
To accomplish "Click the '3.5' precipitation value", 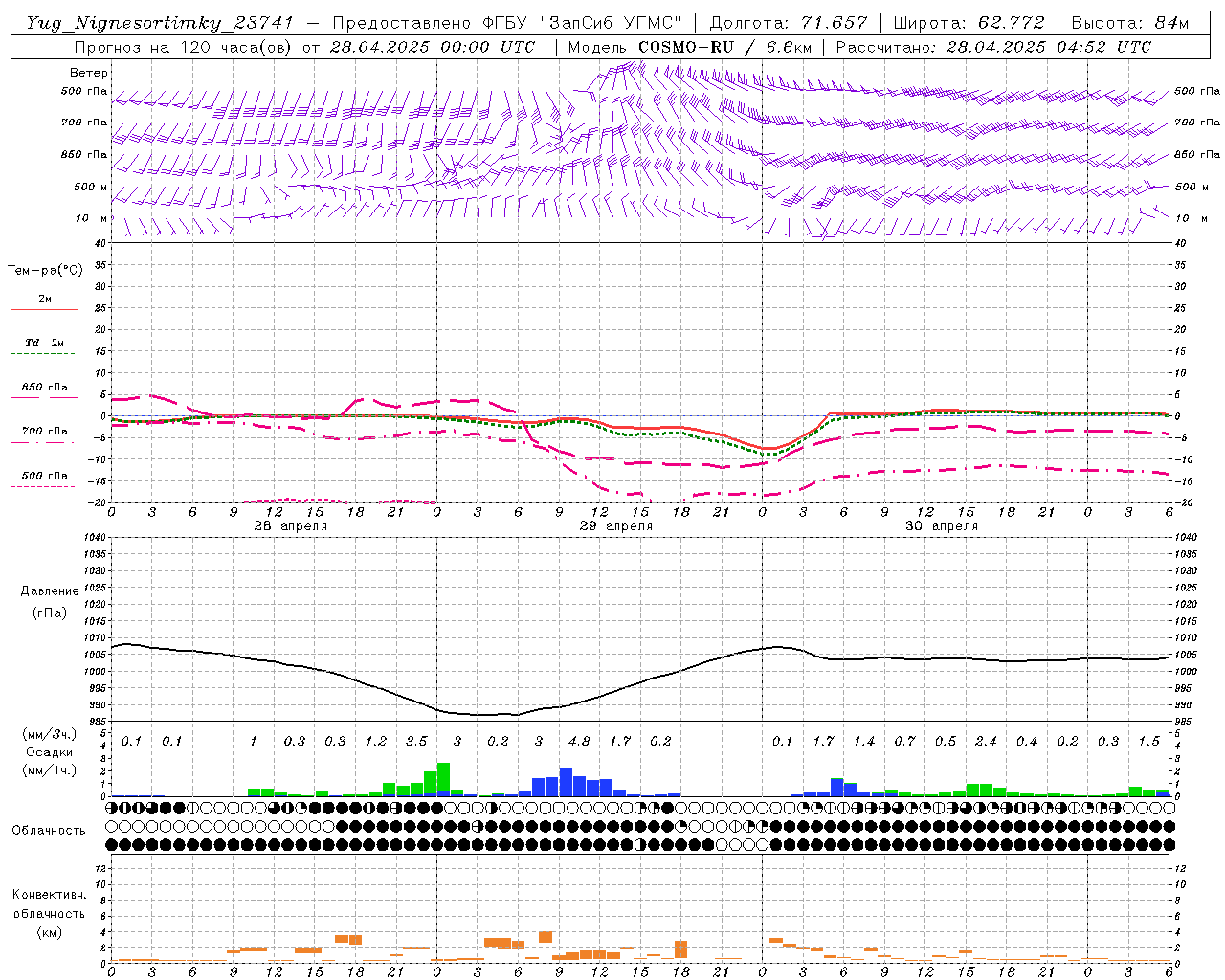I will (x=416, y=741).
